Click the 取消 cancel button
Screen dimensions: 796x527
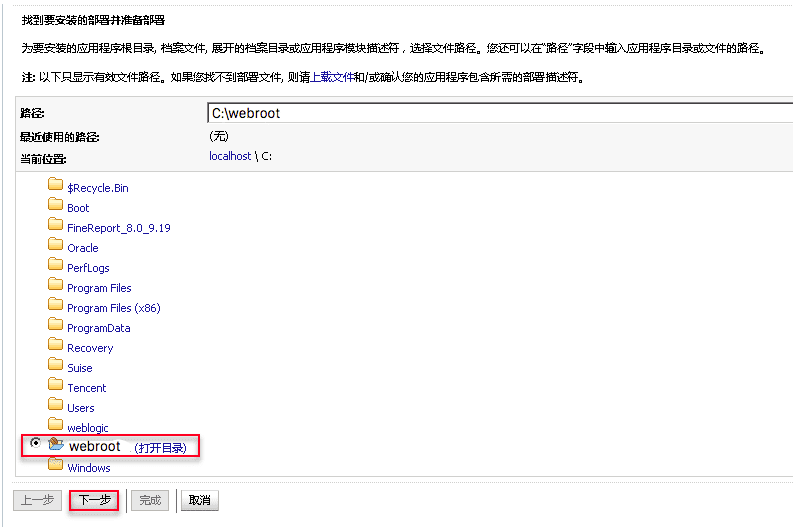pyautogui.click(x=200, y=500)
